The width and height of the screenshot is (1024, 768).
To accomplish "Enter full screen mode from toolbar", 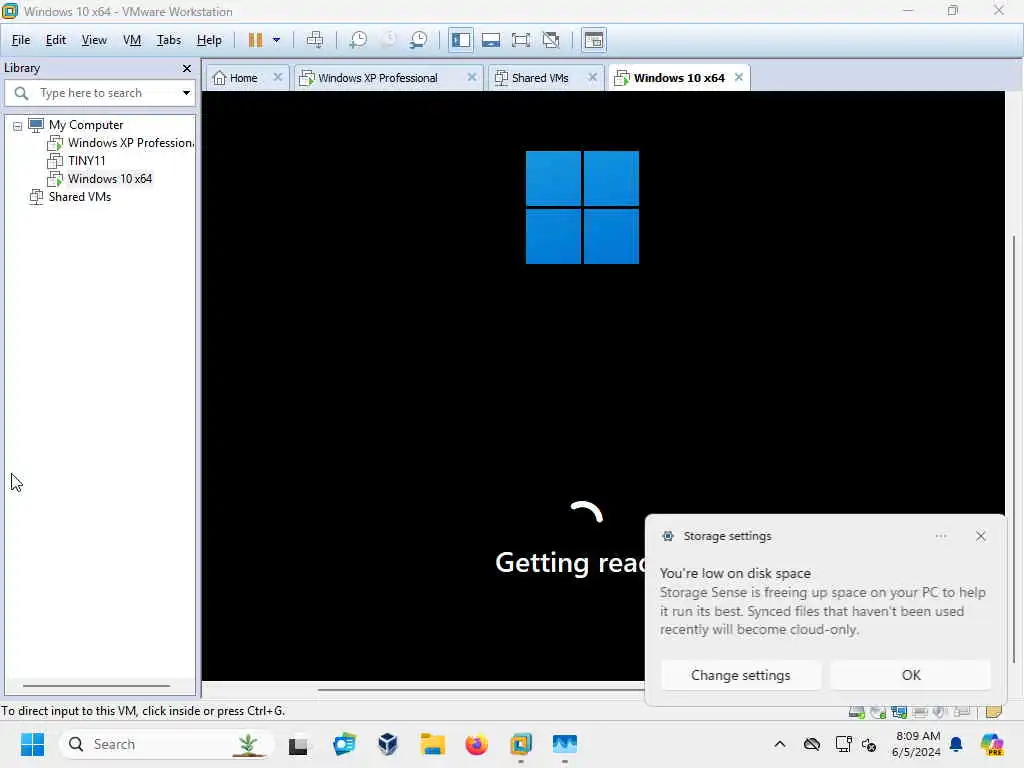I will coord(520,40).
